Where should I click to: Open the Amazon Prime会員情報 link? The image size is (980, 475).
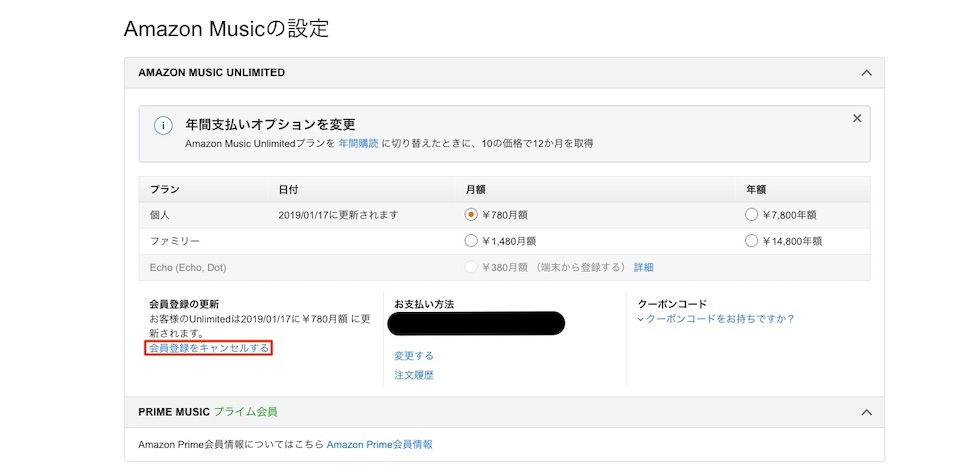(379, 445)
